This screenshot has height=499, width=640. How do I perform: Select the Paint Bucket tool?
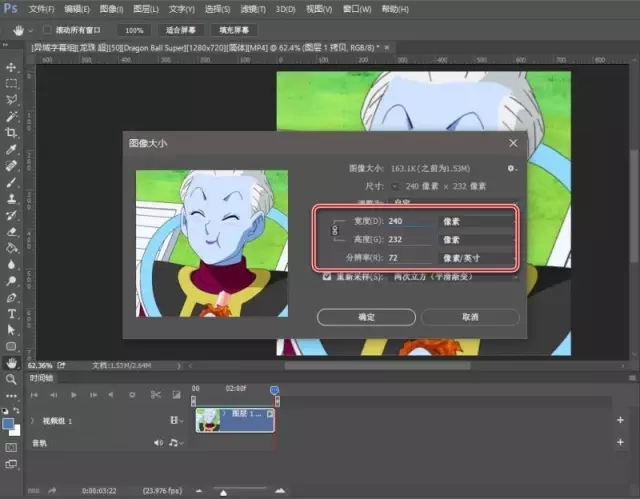[x=11, y=248]
